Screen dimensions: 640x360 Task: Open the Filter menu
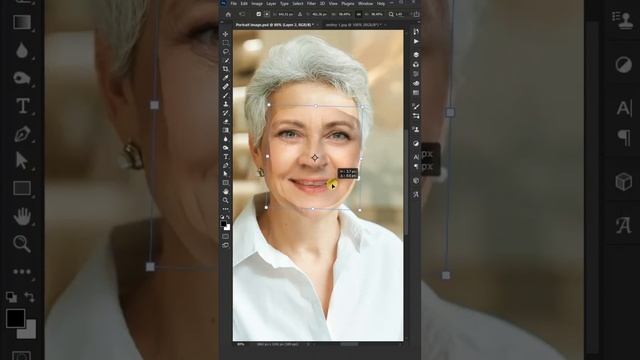311,3
